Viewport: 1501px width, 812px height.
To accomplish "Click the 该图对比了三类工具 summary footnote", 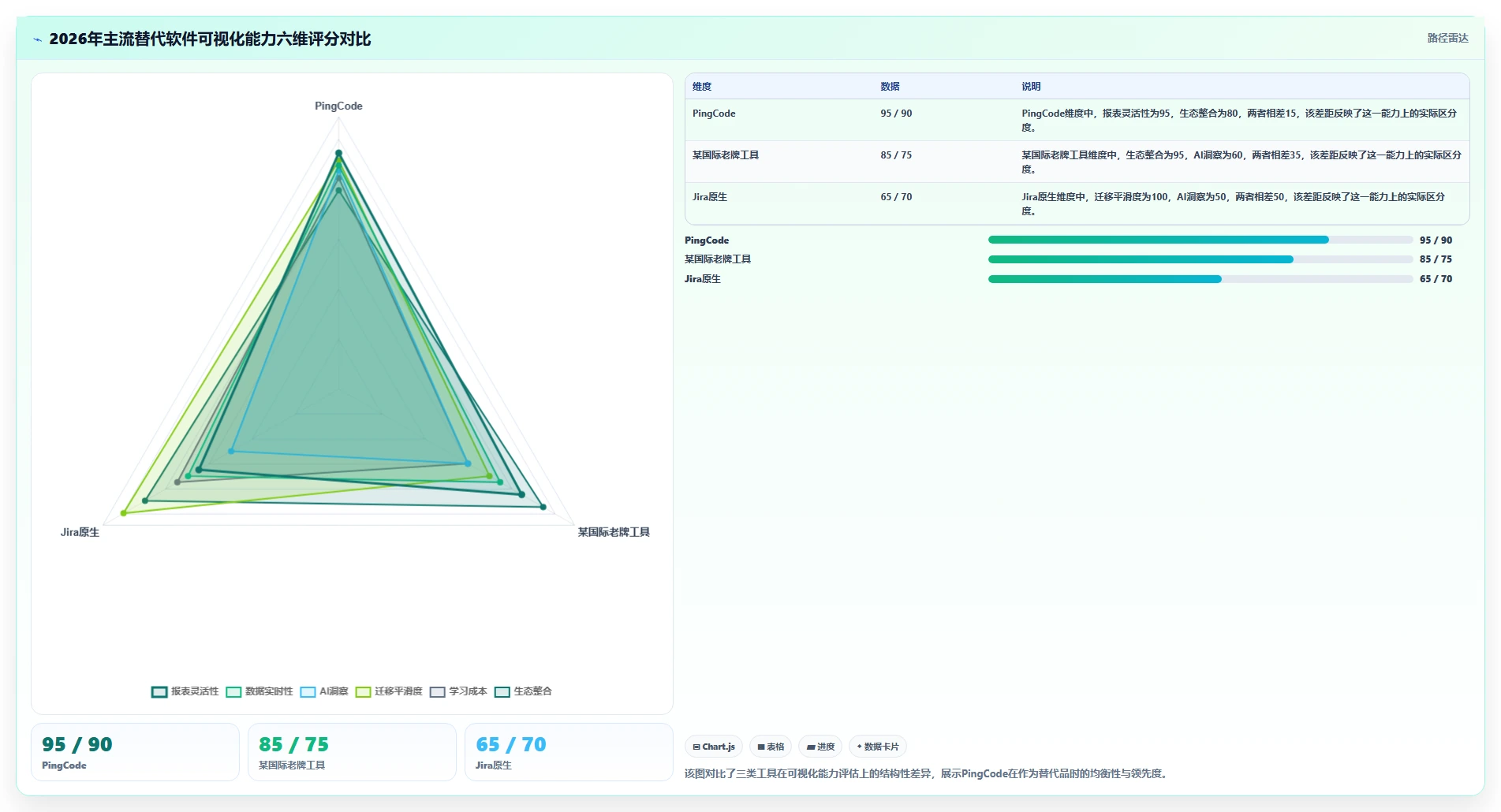I will click(x=927, y=773).
